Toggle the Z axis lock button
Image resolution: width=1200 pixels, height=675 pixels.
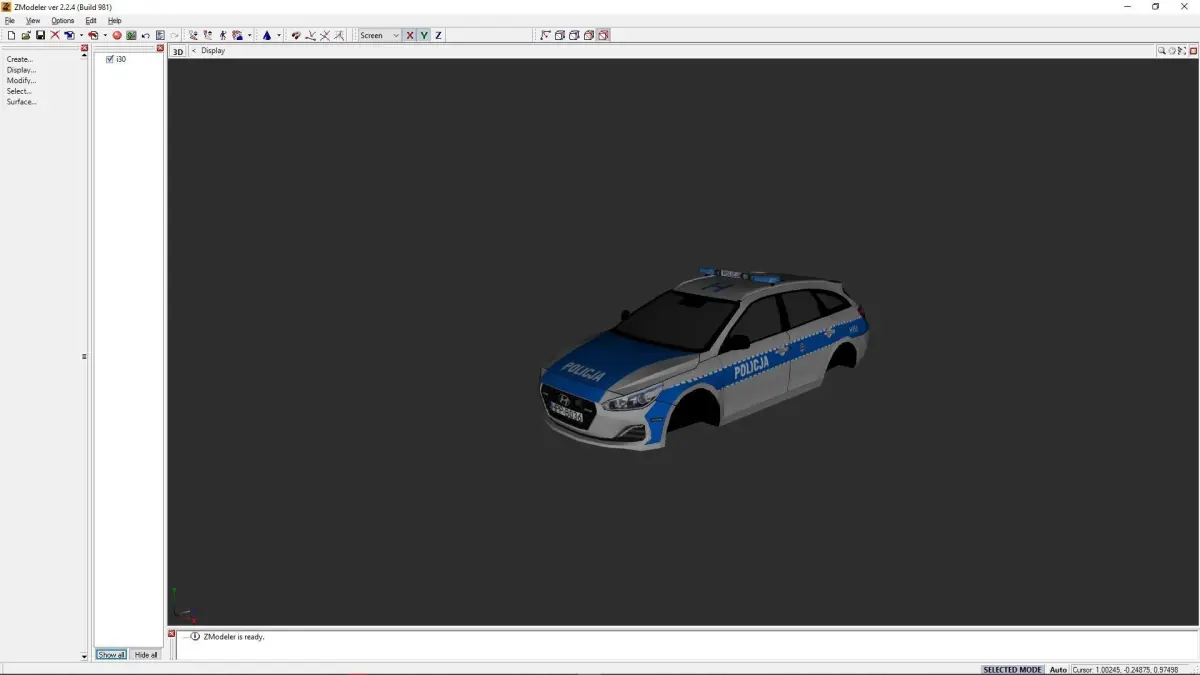[x=438, y=35]
